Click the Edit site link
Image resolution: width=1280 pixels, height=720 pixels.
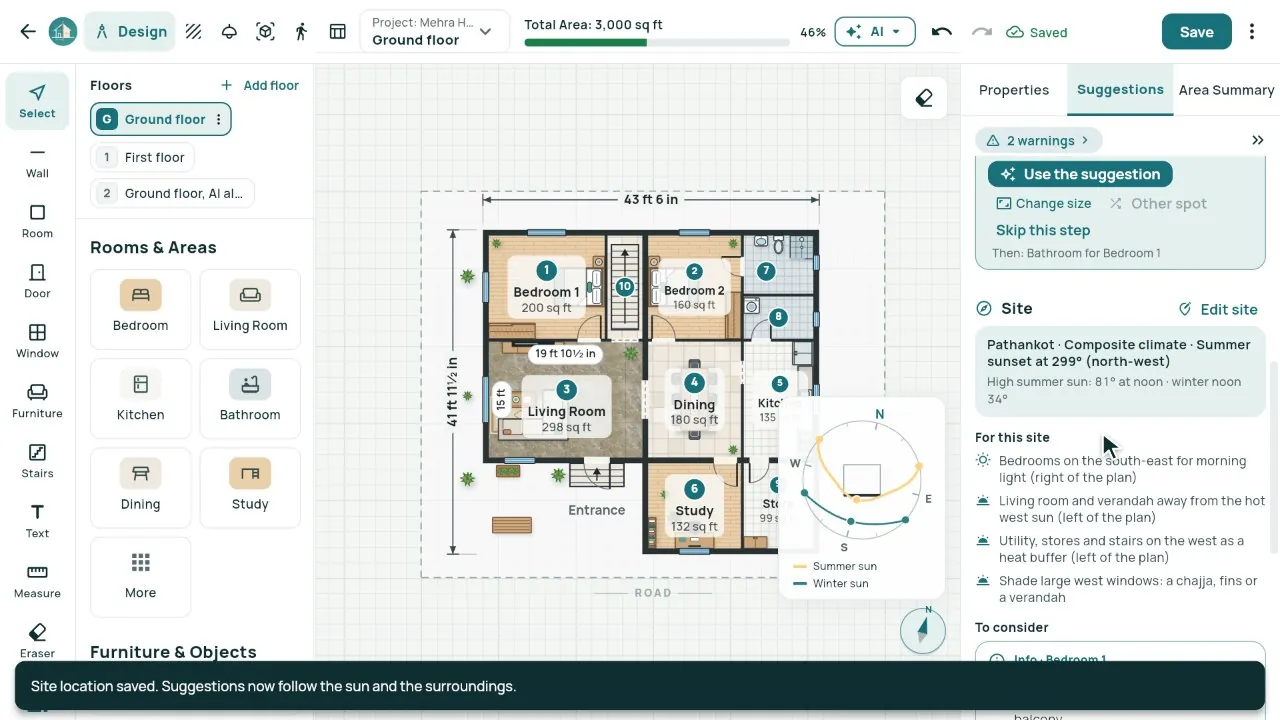coord(1218,309)
